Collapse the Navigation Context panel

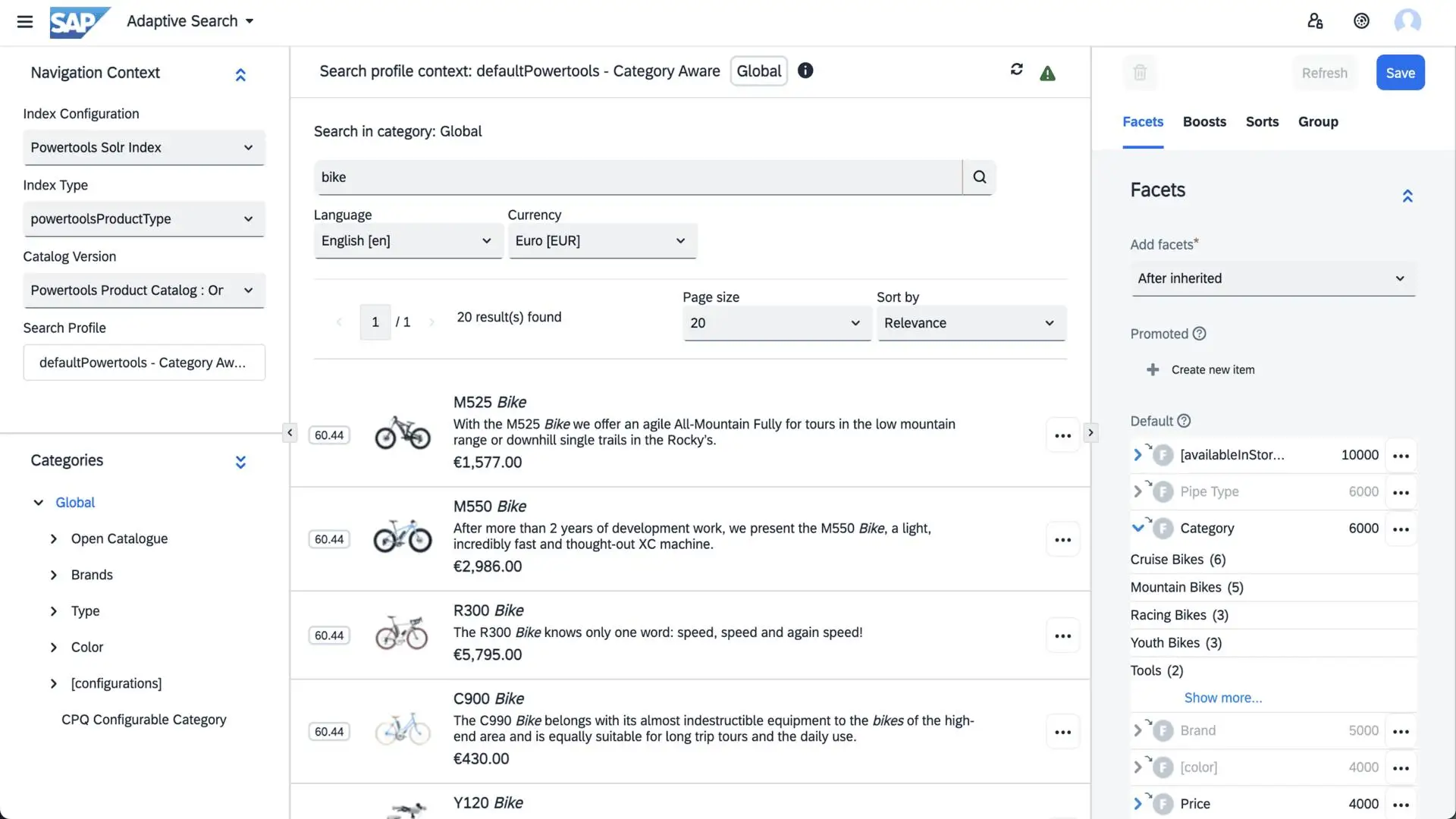(x=240, y=74)
